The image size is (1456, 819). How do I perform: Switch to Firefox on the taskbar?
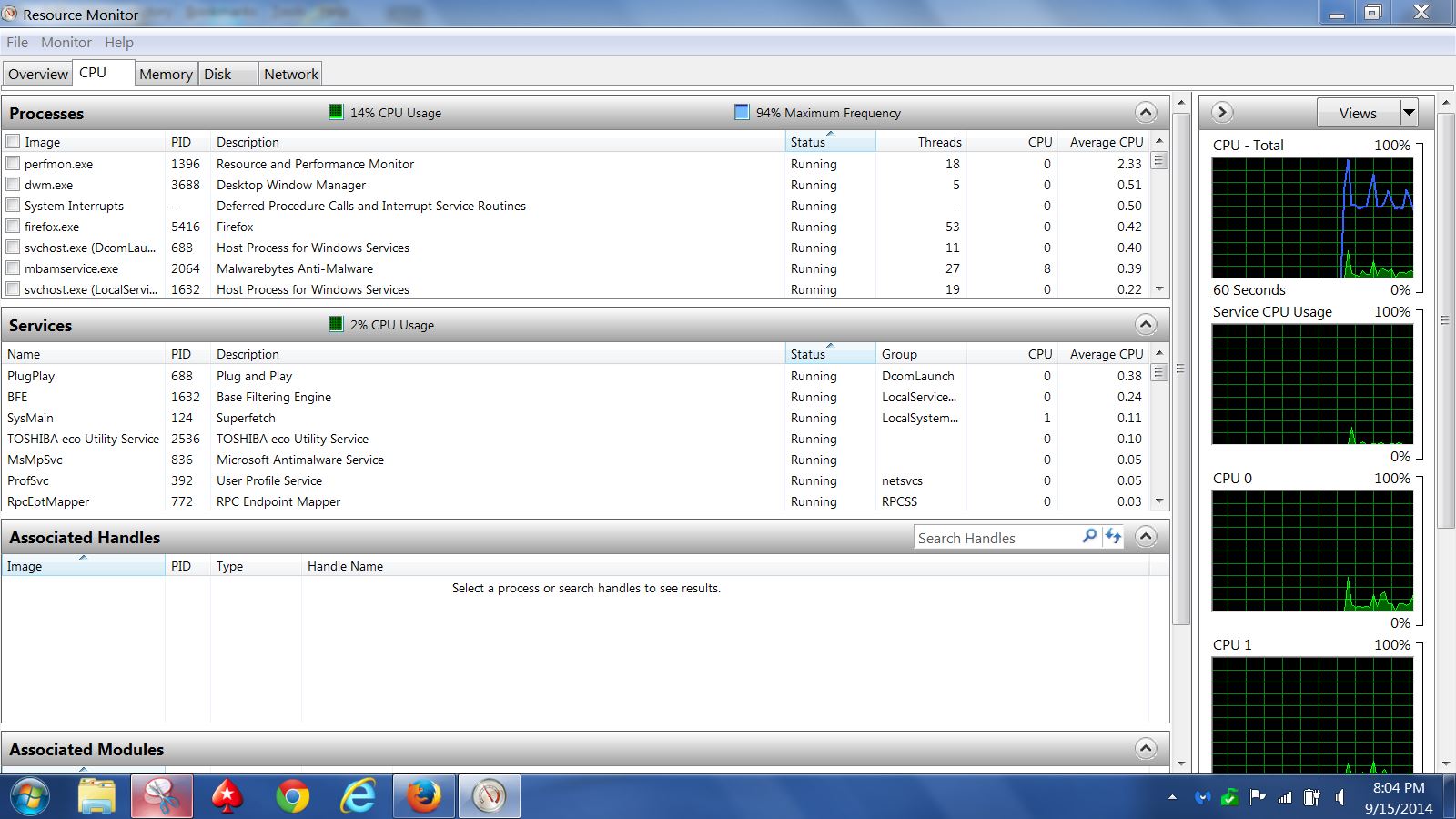[424, 797]
